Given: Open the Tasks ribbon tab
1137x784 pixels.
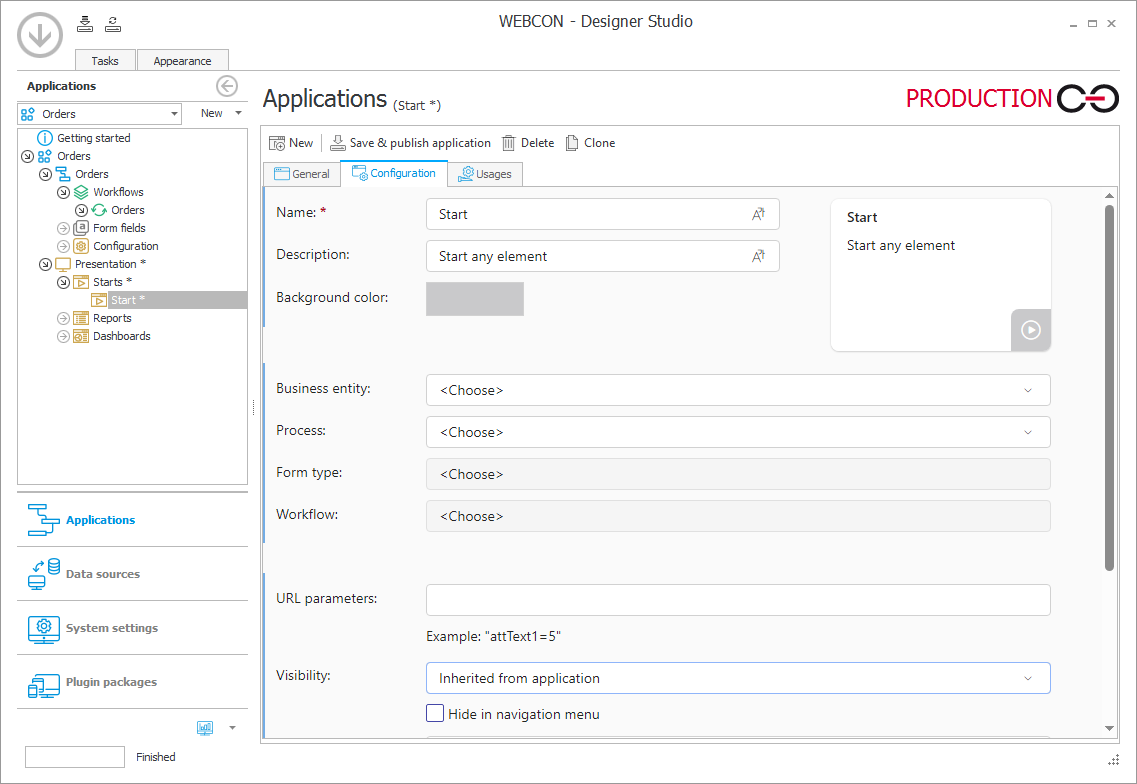Looking at the screenshot, I should 105,60.
